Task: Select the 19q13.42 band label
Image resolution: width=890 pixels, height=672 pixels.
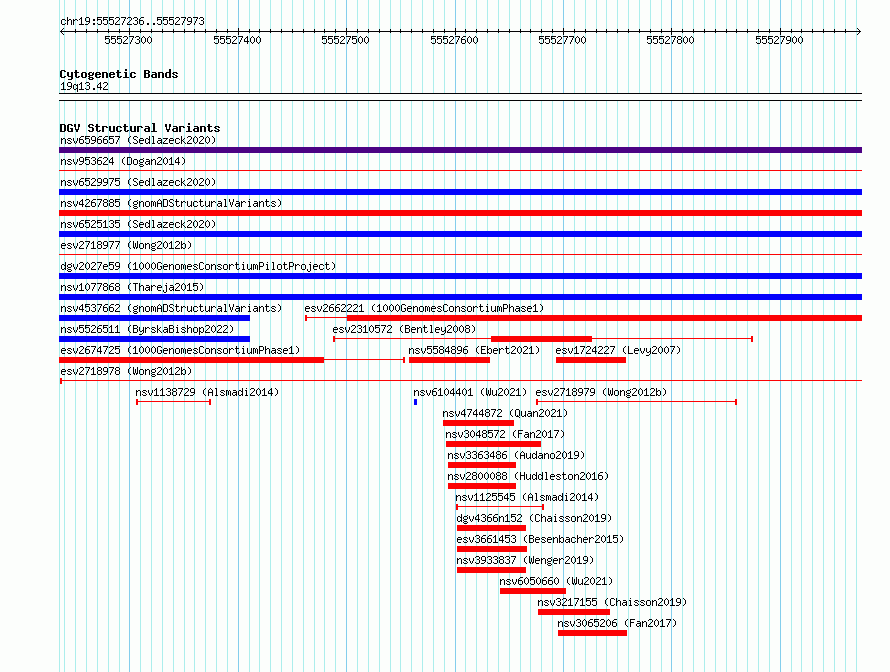Action: [x=84, y=86]
